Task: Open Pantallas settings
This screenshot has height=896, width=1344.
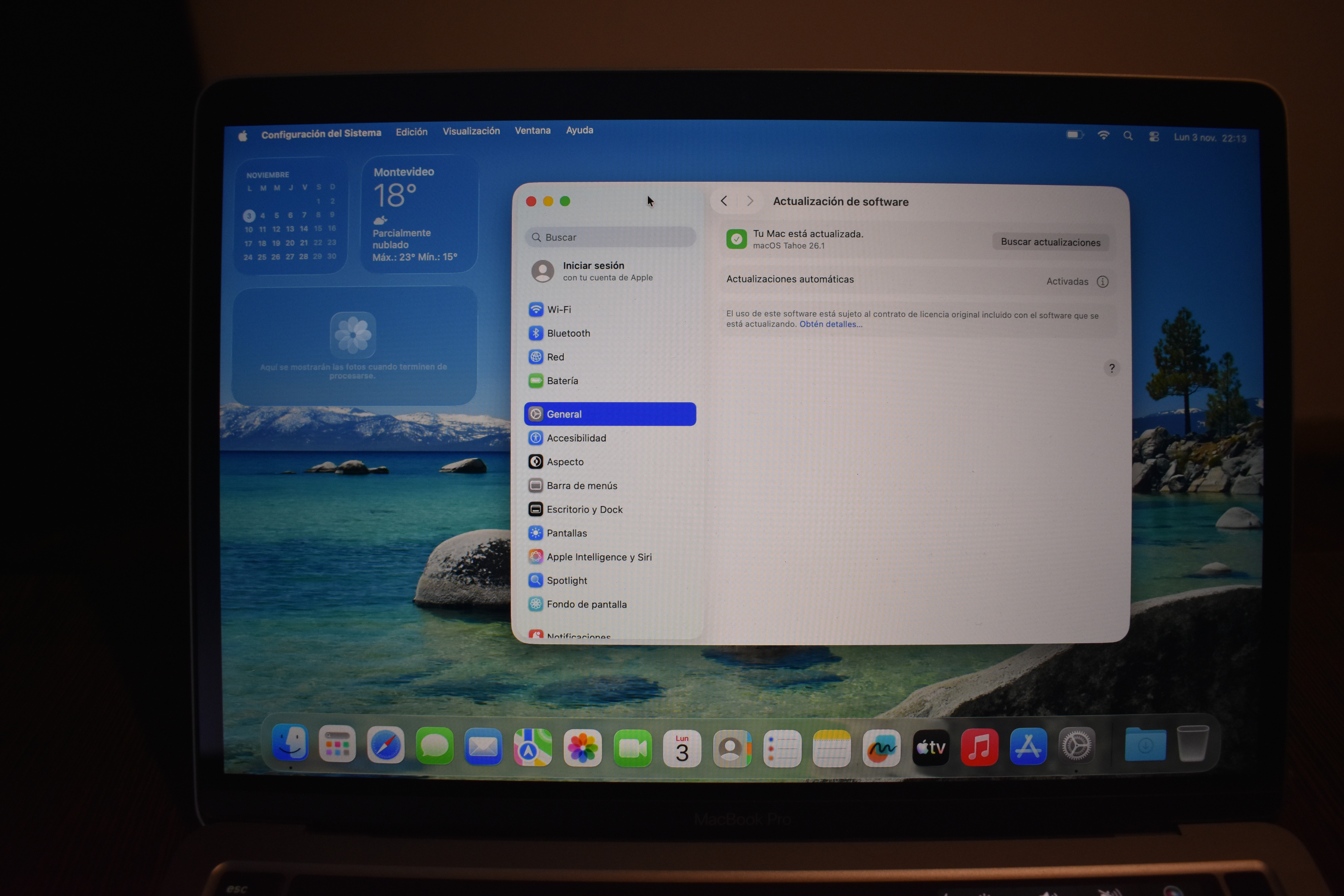Action: (610, 533)
